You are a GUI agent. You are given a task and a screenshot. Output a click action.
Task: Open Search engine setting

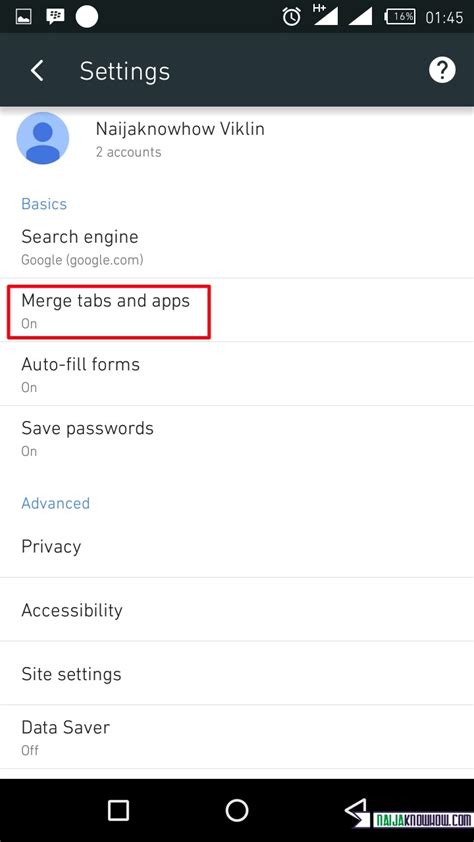pyautogui.click(x=237, y=246)
